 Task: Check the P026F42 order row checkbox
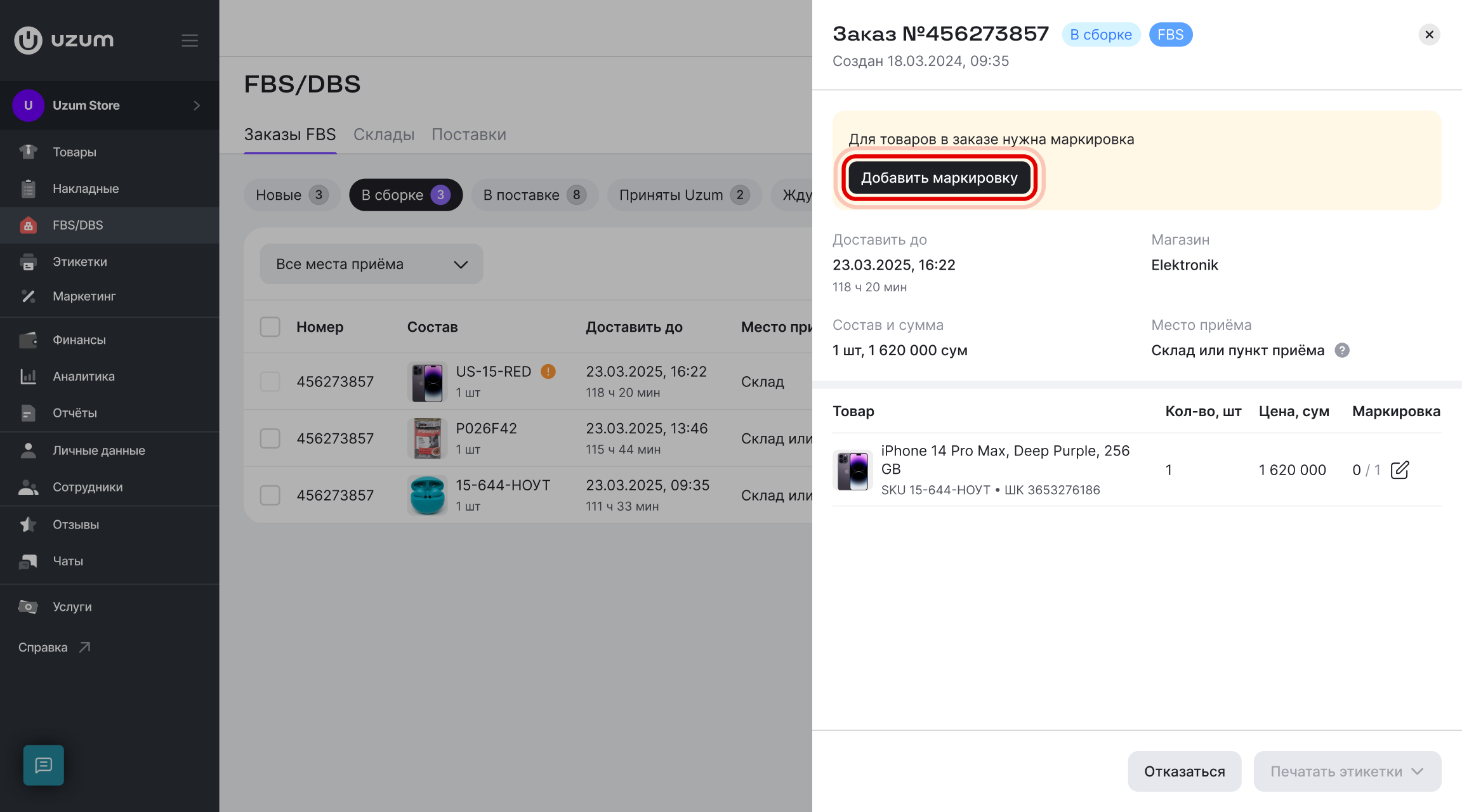(270, 438)
